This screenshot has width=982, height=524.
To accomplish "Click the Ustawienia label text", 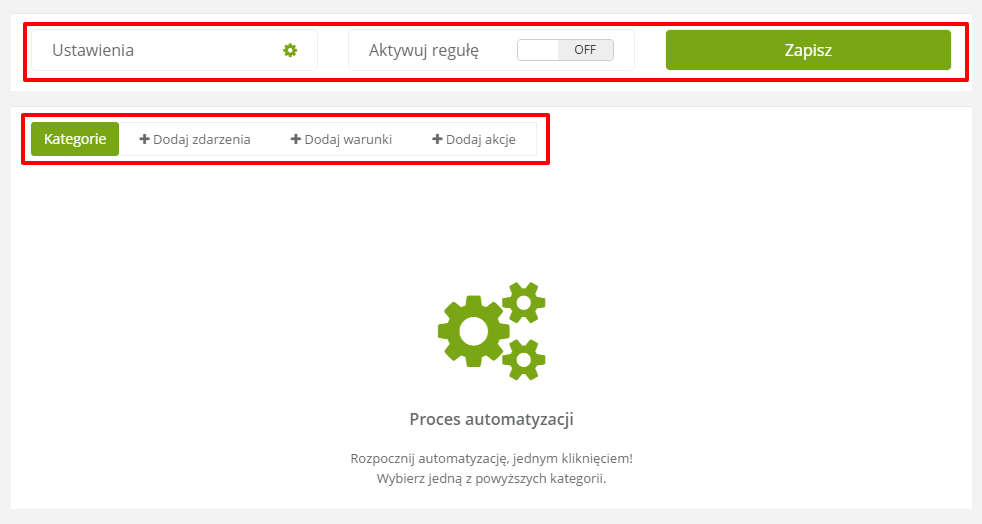I will (93, 50).
